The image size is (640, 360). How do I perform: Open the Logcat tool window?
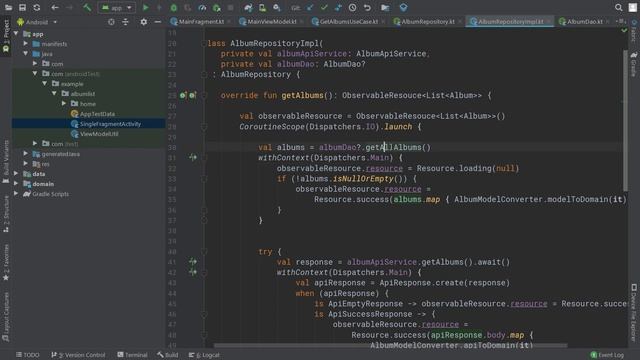(204, 355)
